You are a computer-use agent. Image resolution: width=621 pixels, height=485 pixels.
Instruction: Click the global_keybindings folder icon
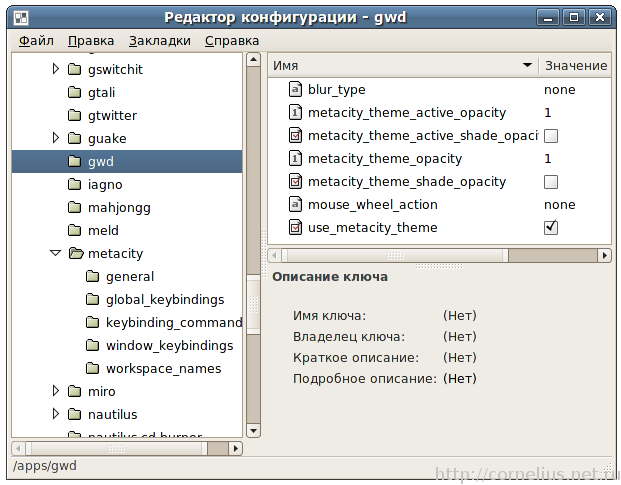click(x=92, y=299)
